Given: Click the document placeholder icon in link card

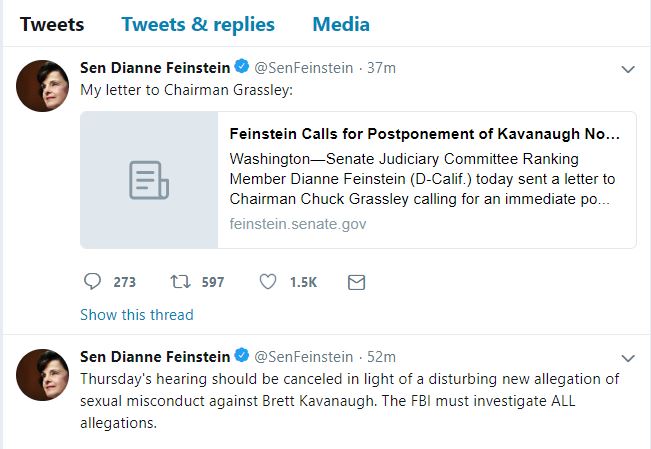Looking at the screenshot, I should click(149, 180).
